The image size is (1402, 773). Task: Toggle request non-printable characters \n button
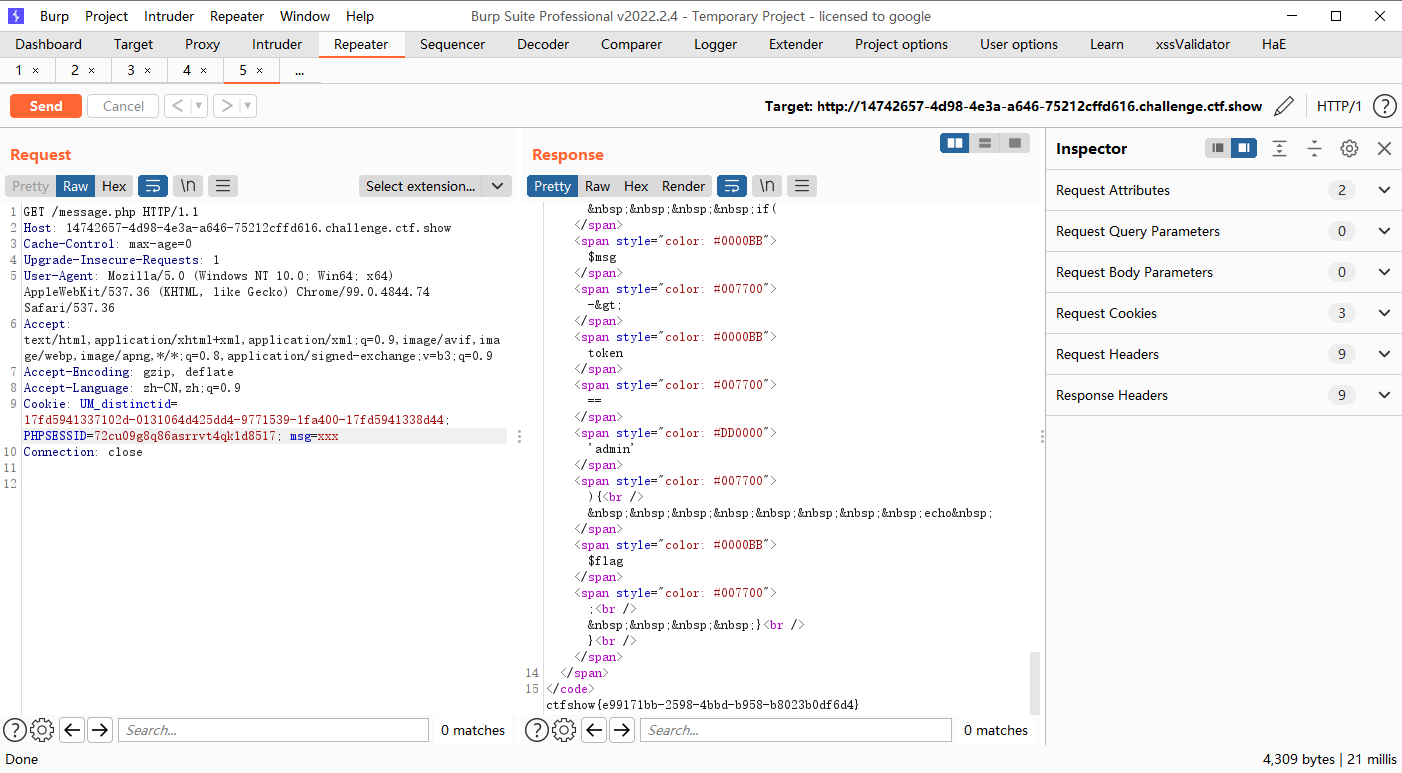(x=188, y=186)
